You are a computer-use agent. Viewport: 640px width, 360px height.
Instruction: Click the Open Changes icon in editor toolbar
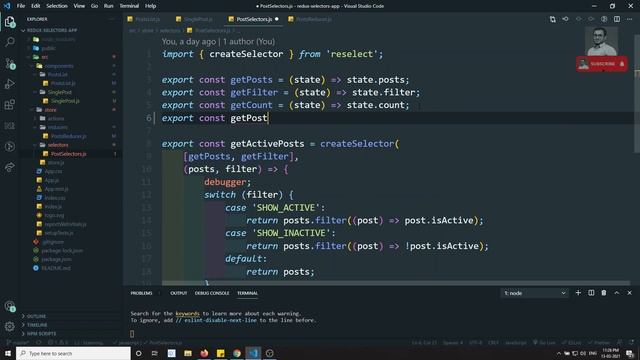553,19
